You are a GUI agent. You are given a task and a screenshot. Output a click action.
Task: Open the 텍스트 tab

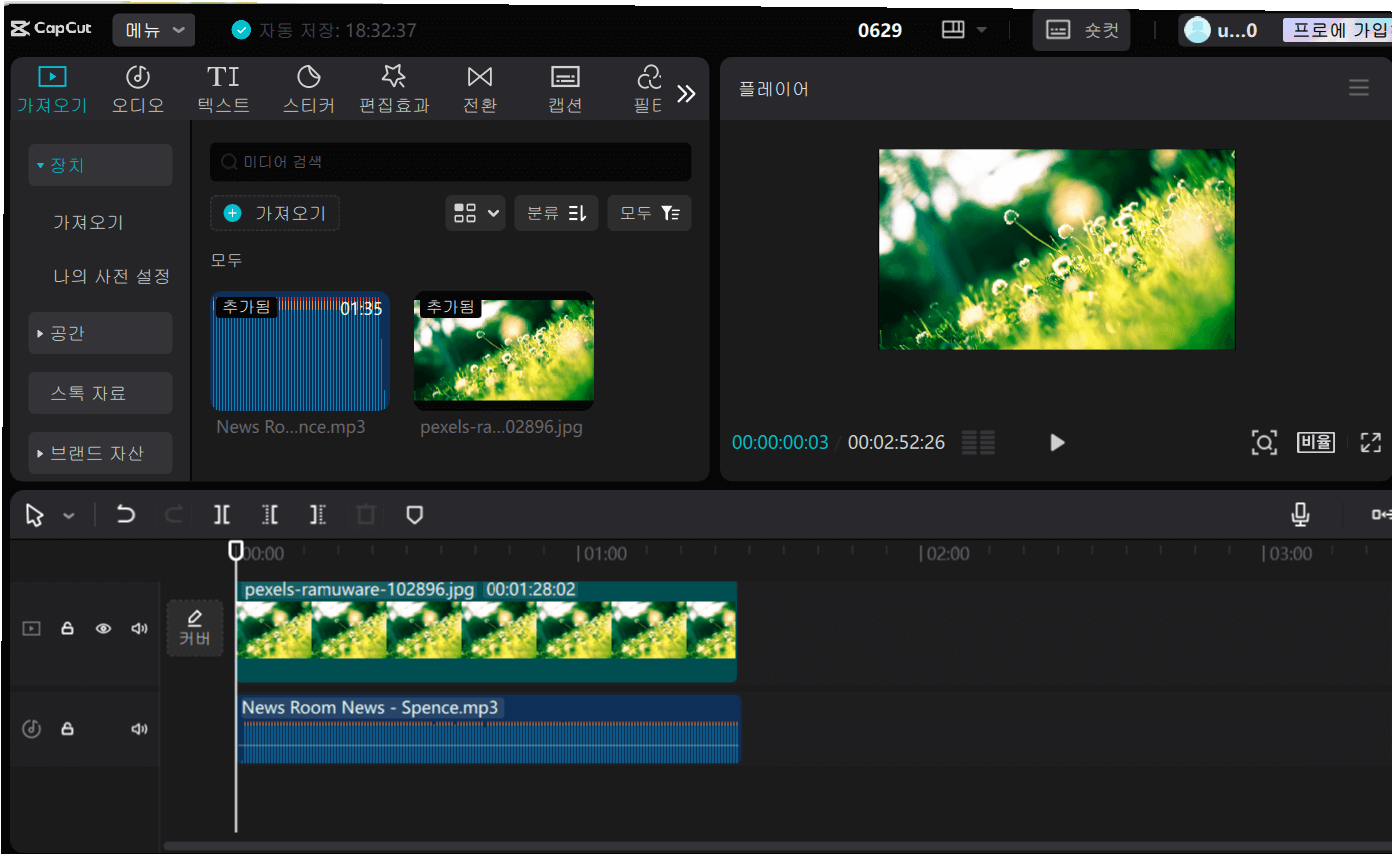pos(223,89)
